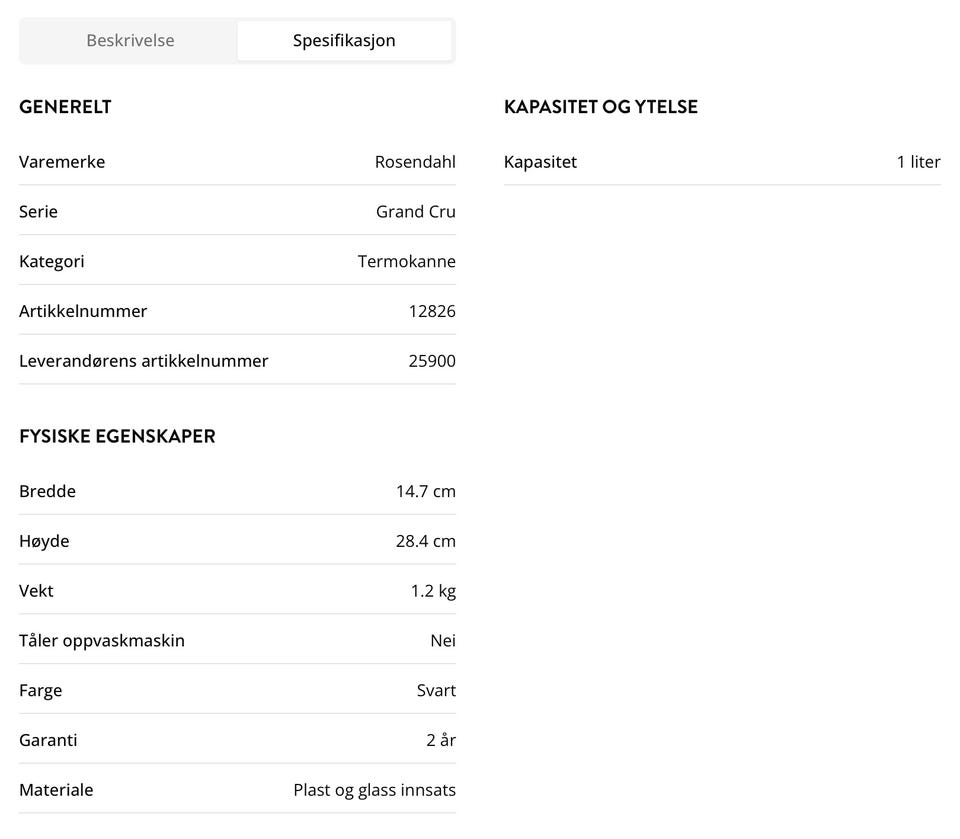Click the Rosendahl brand value
Viewport: 960px width, 839px height.
point(415,162)
